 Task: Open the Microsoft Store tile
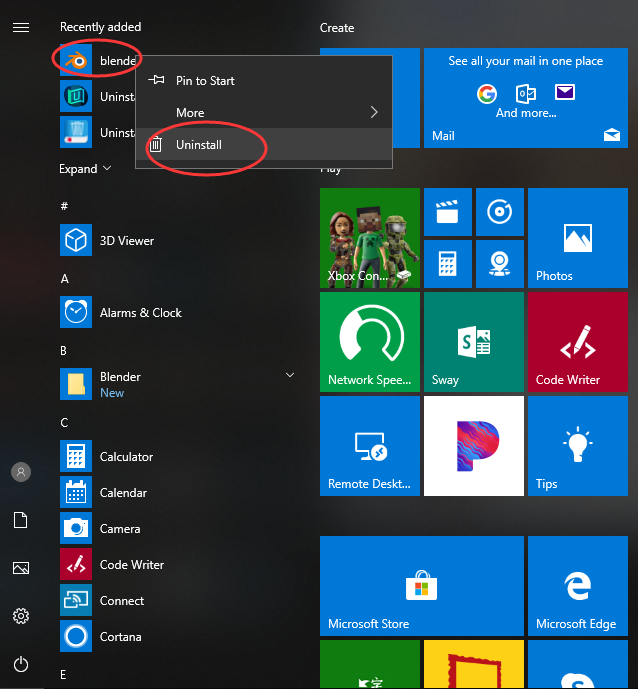422,586
